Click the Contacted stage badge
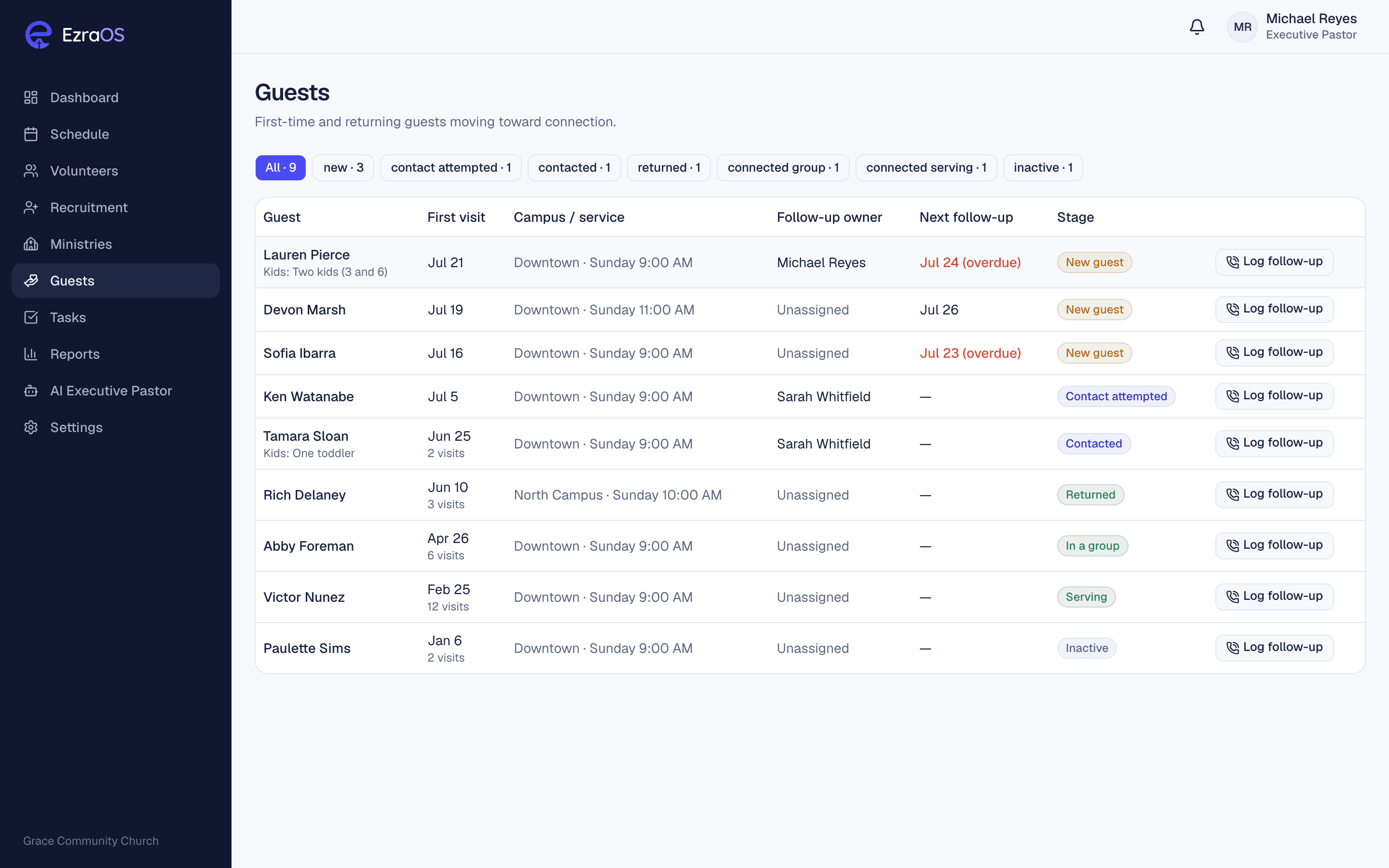The width and height of the screenshot is (1389, 868). tap(1093, 444)
